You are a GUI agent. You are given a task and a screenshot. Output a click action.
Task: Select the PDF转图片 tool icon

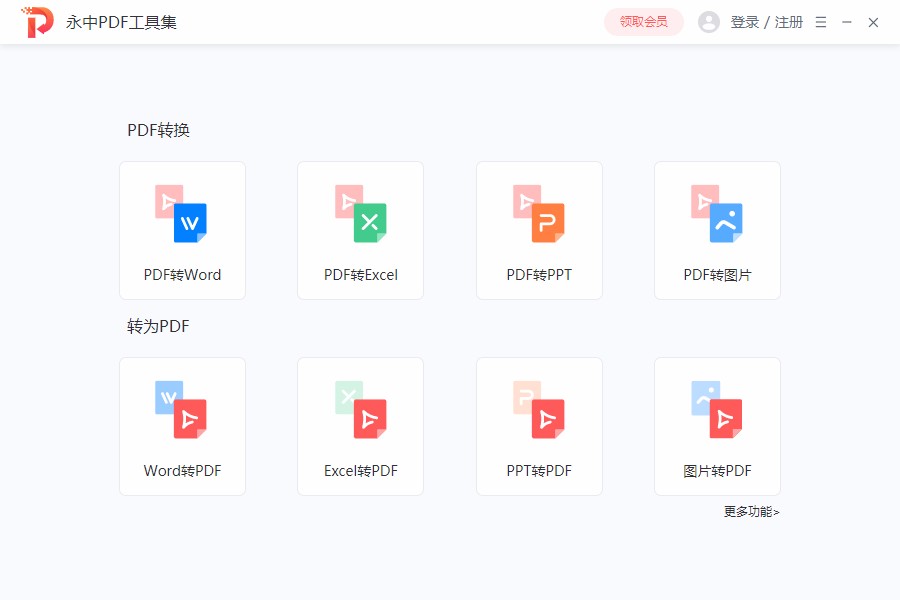(x=717, y=213)
